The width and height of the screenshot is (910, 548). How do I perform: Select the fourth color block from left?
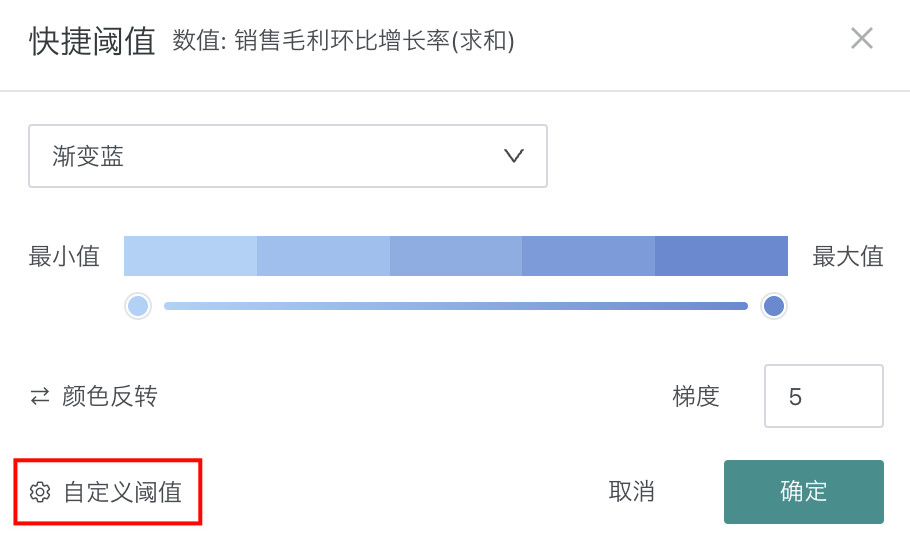coord(588,256)
